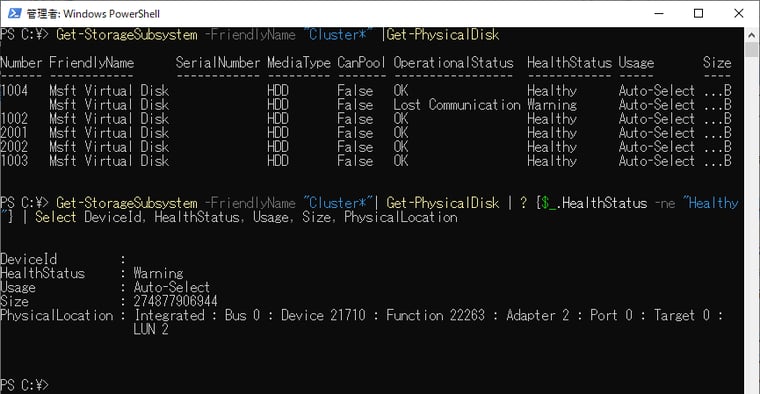Click the first Get-StorageSubsystem command text
Image resolution: width=760 pixels, height=394 pixels.
pyautogui.click(x=127, y=35)
